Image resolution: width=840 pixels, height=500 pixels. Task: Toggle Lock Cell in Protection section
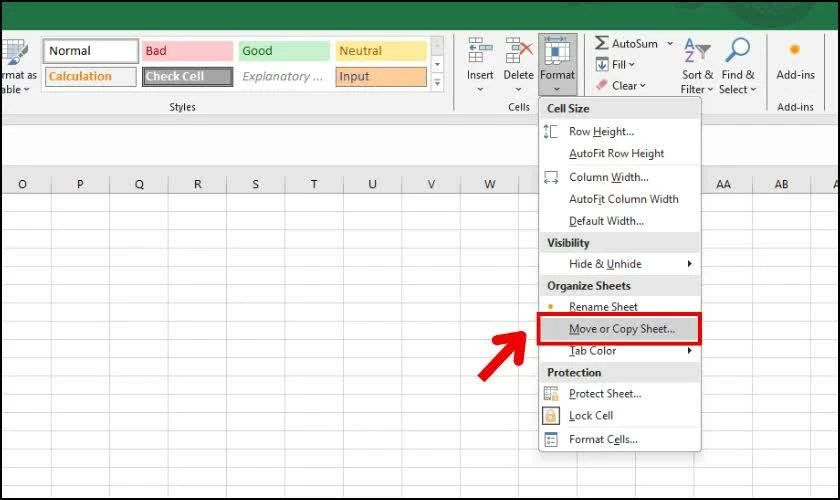click(x=590, y=416)
